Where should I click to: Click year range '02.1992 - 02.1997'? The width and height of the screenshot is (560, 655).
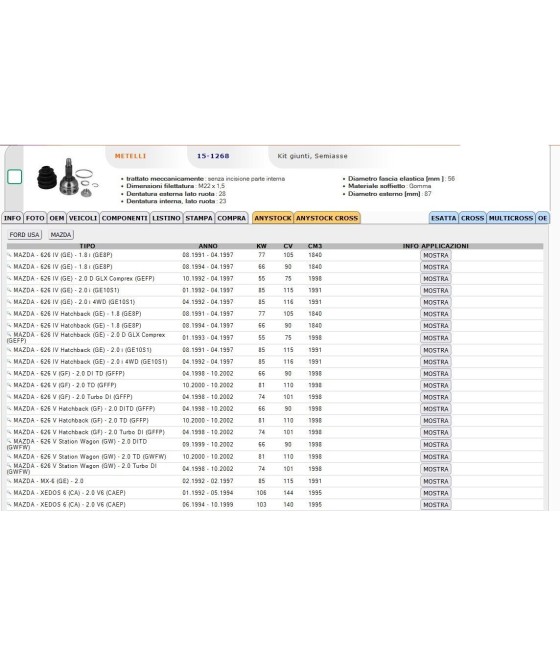click(208, 481)
